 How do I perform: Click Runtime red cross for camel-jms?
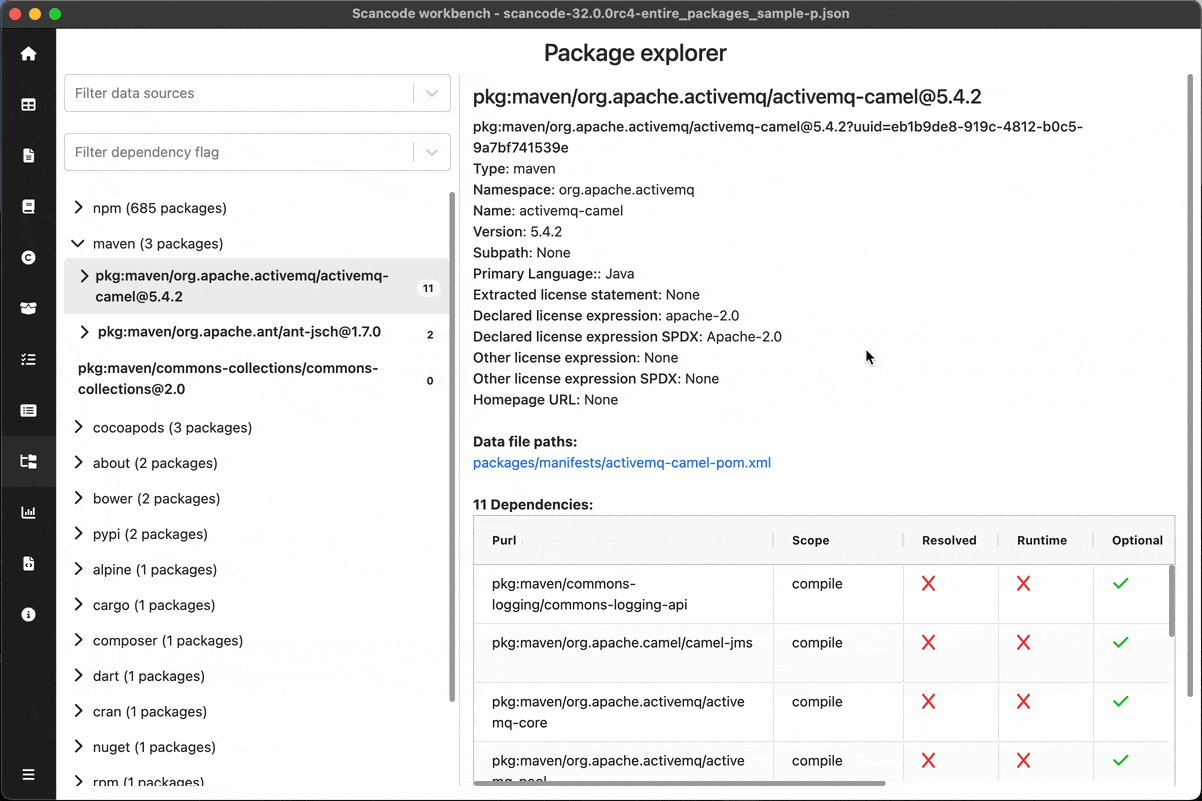pyautogui.click(x=1023, y=642)
